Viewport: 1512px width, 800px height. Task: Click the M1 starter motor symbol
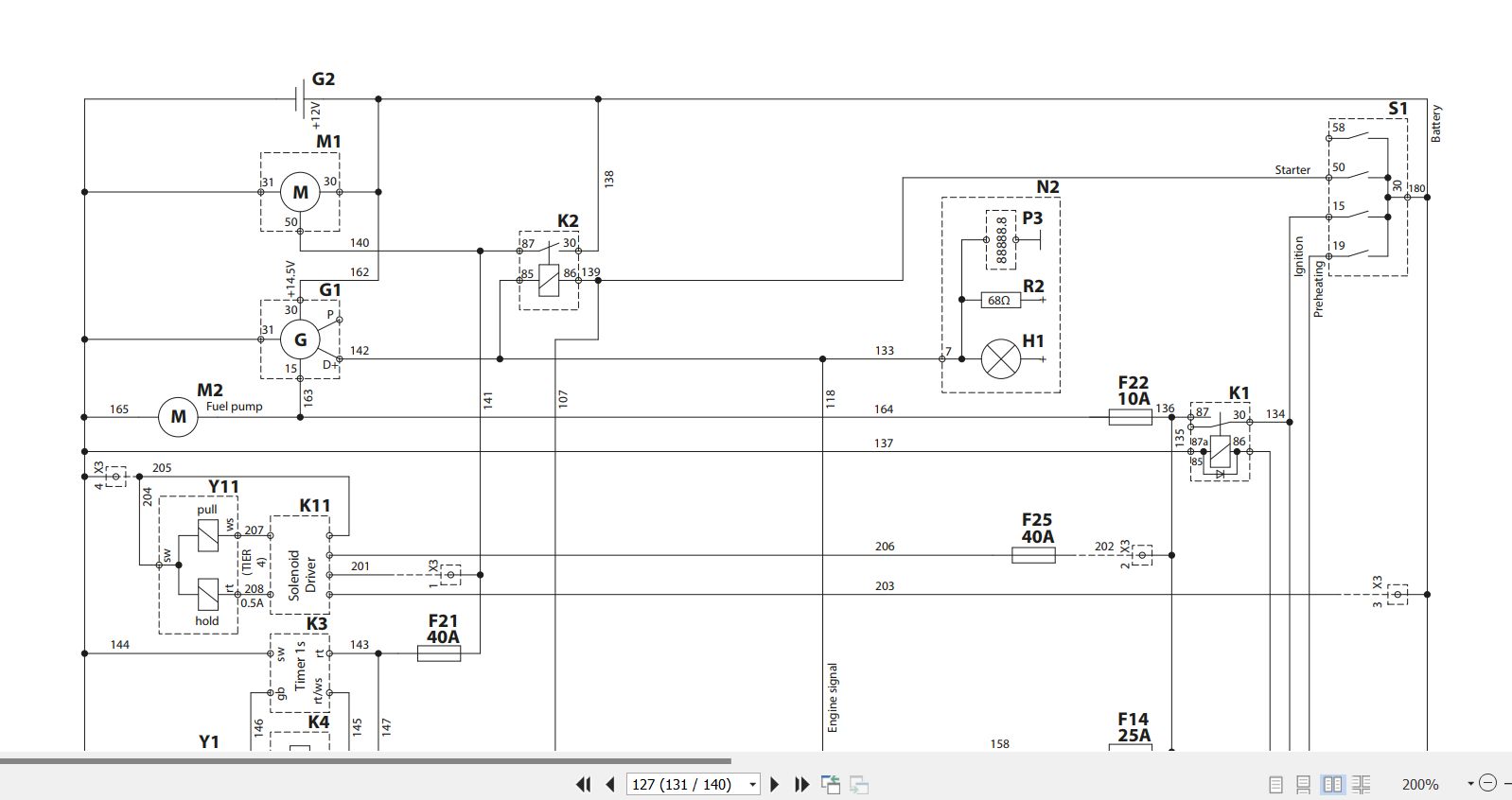pyautogui.click(x=300, y=192)
